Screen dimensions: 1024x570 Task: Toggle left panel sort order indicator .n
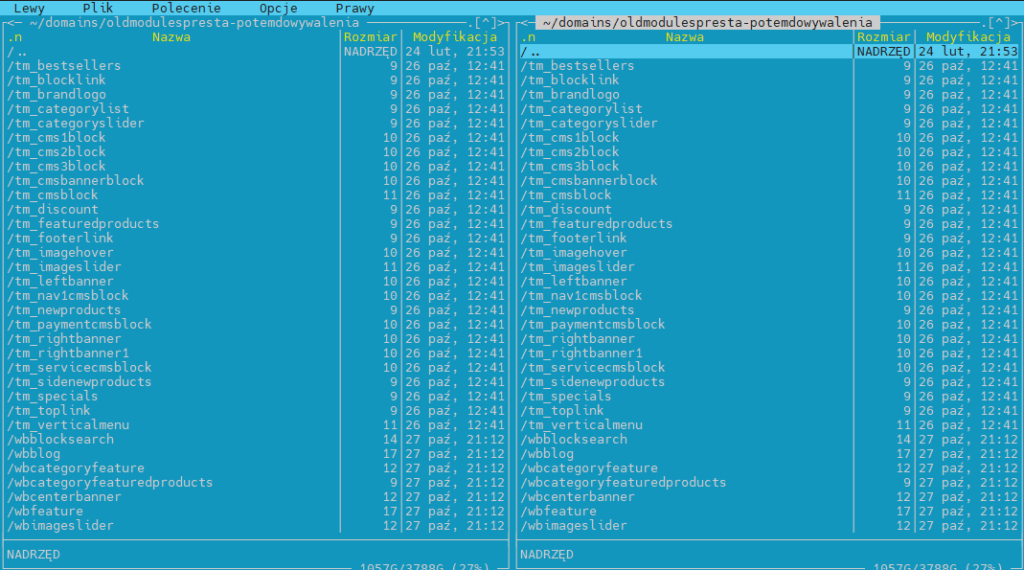[14, 37]
